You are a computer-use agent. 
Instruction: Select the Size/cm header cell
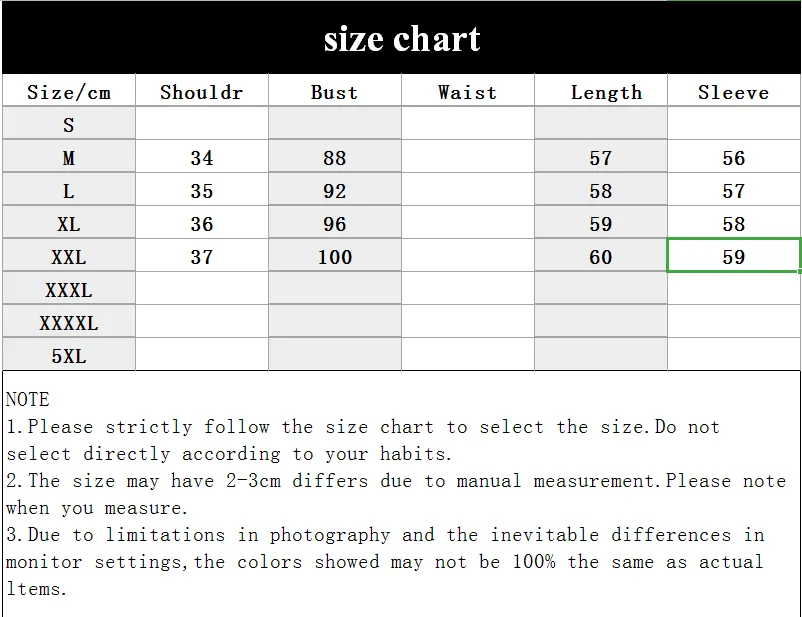point(69,90)
